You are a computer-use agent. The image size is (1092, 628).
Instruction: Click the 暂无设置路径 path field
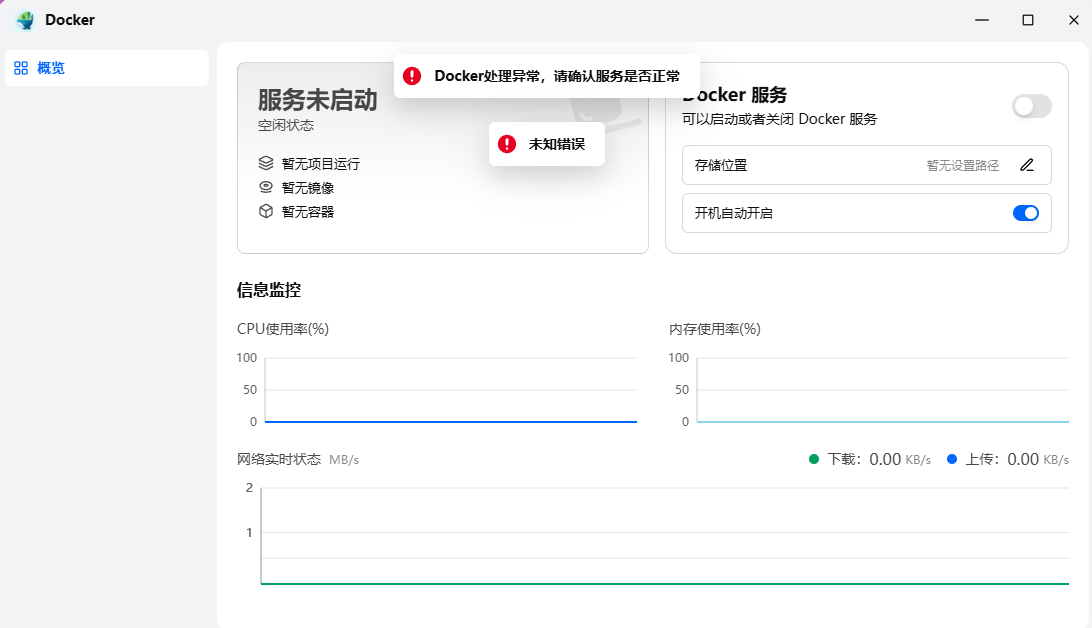(961, 165)
